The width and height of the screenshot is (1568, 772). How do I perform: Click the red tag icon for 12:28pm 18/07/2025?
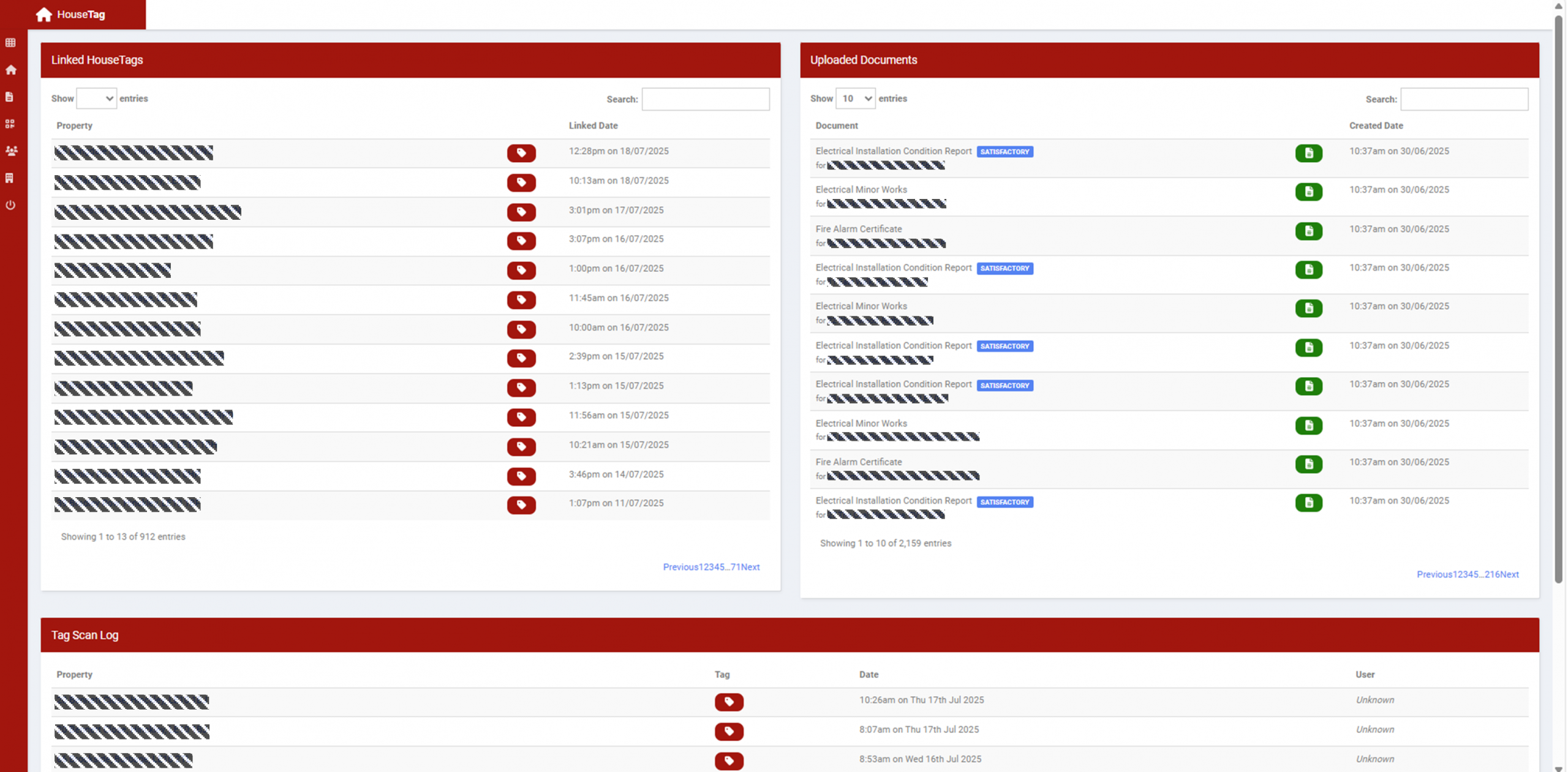(521, 152)
